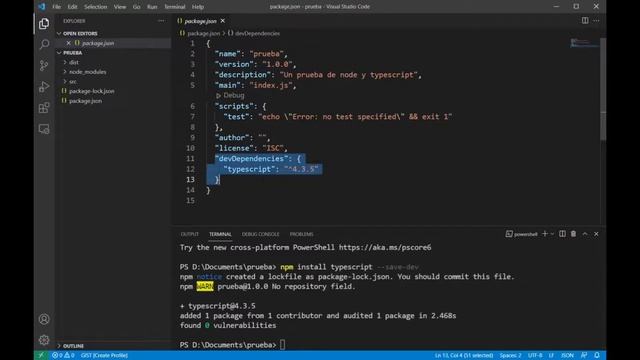The height and width of the screenshot is (360, 640).
Task: Change indentation via Spaces: 2
Action: pyautogui.click(x=510, y=355)
